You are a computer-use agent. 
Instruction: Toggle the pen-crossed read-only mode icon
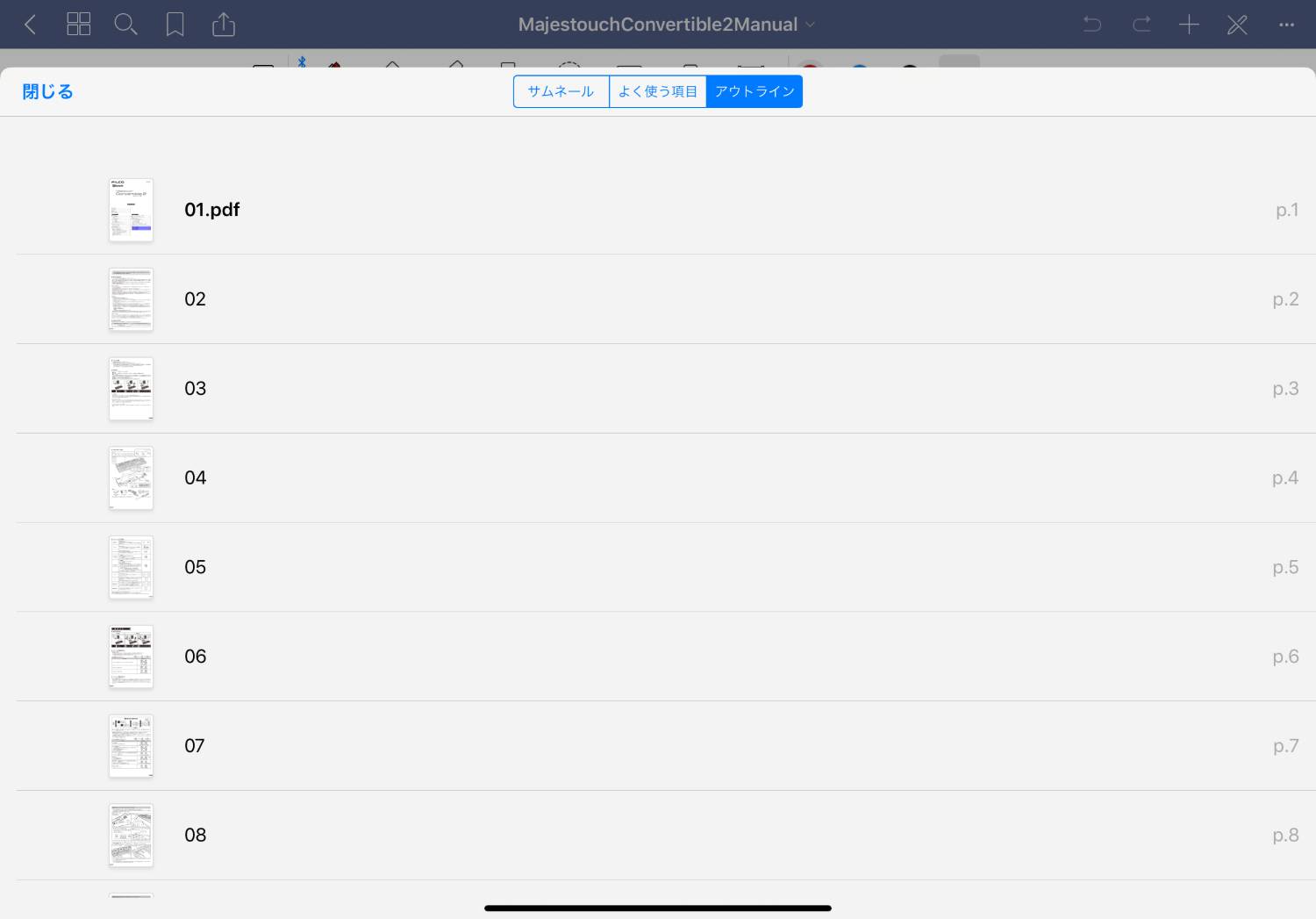tap(1237, 25)
